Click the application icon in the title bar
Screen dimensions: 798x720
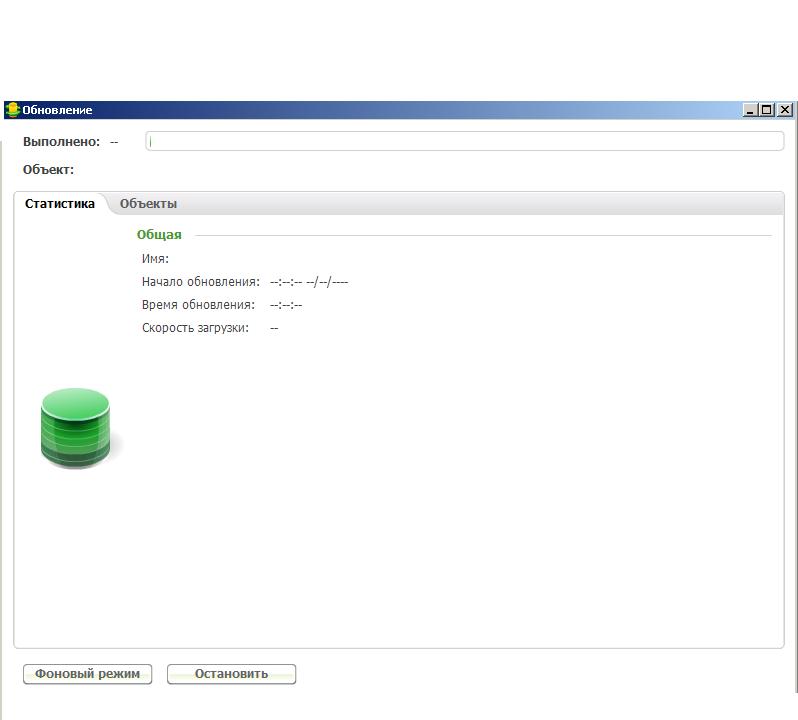[x=12, y=110]
